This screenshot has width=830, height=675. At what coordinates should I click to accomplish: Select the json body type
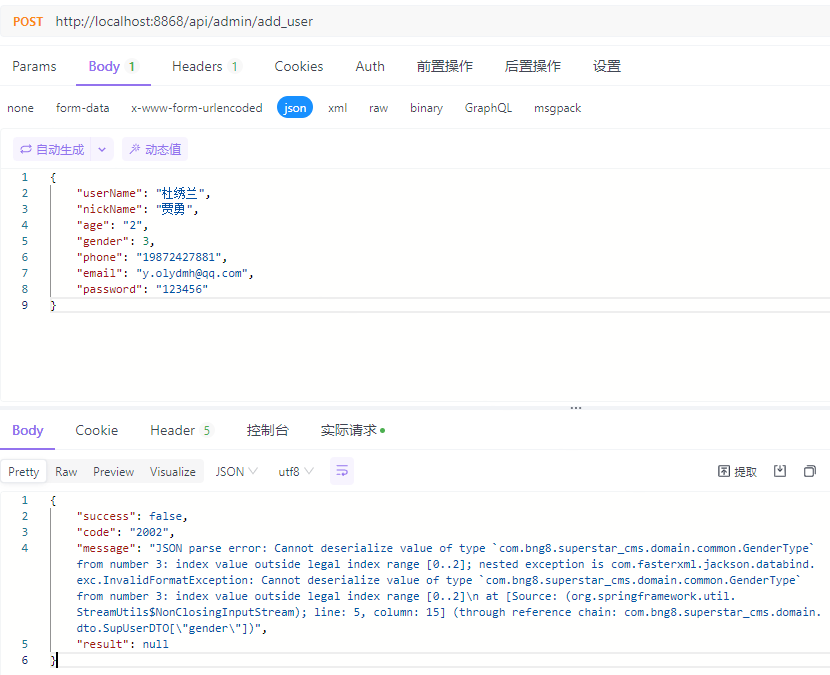coord(295,107)
